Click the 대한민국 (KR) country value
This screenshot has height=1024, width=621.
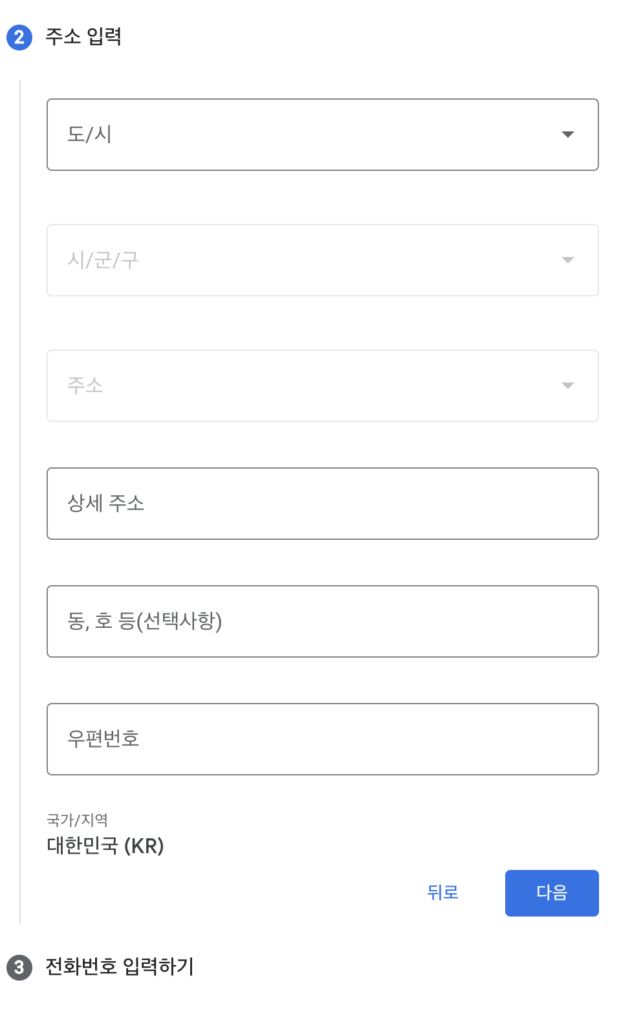[105, 846]
